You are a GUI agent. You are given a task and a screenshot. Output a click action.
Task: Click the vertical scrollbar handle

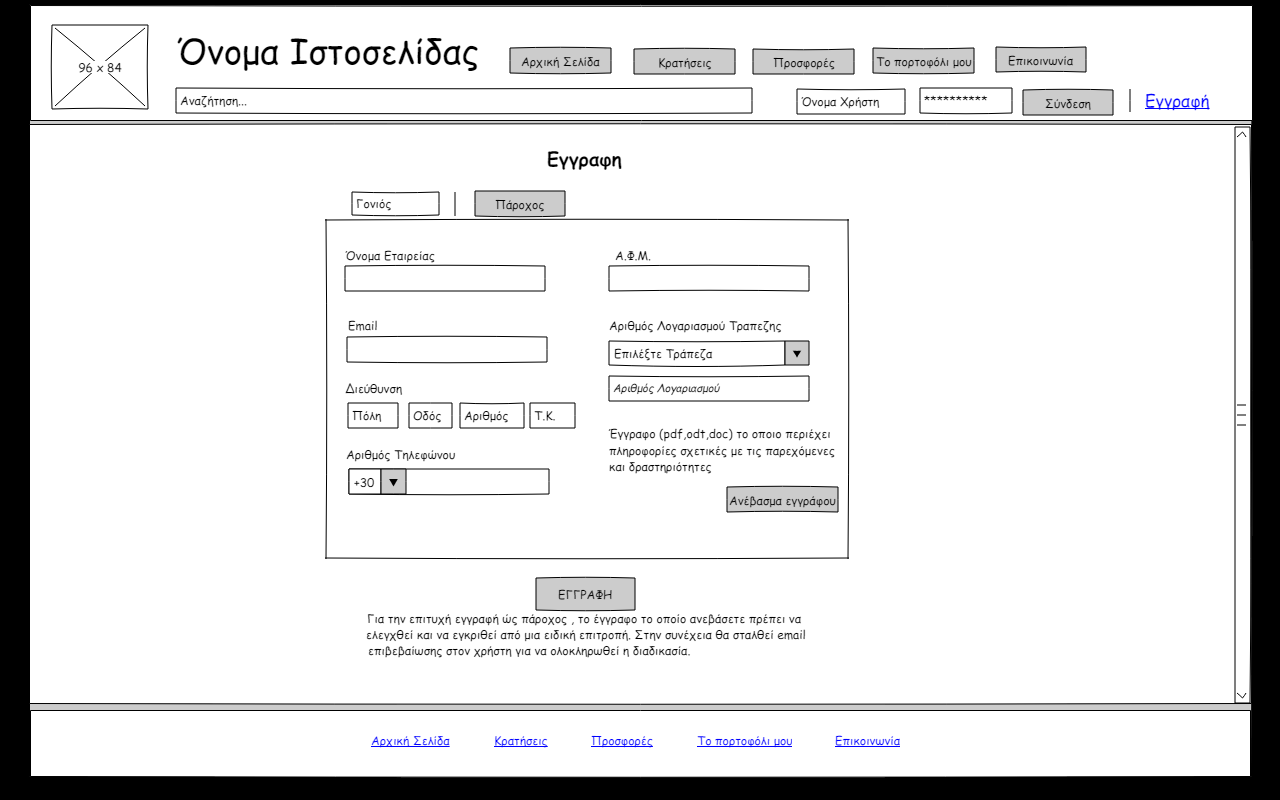(x=1242, y=415)
